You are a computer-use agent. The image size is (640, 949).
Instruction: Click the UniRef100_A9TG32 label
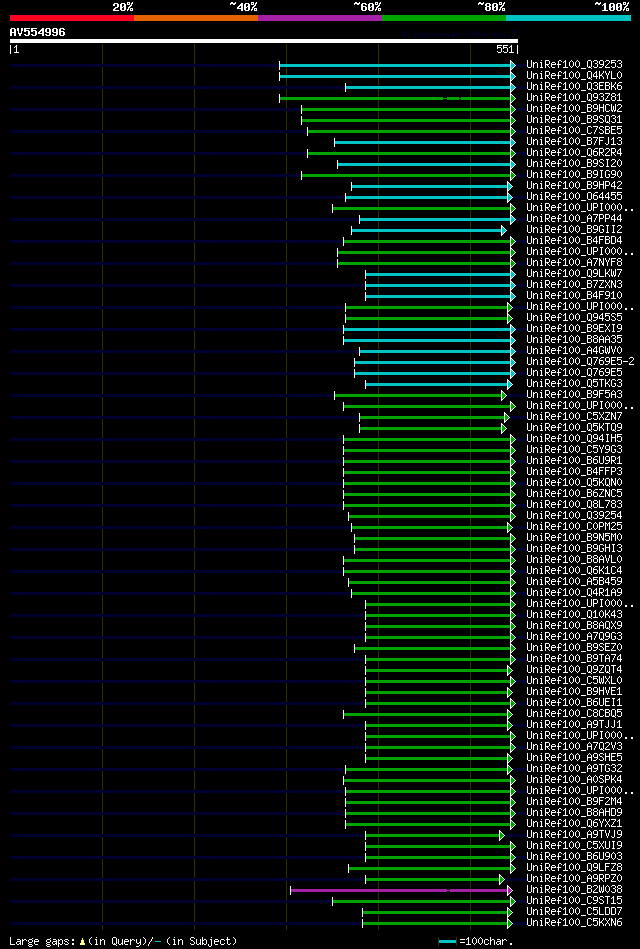(x=575, y=769)
